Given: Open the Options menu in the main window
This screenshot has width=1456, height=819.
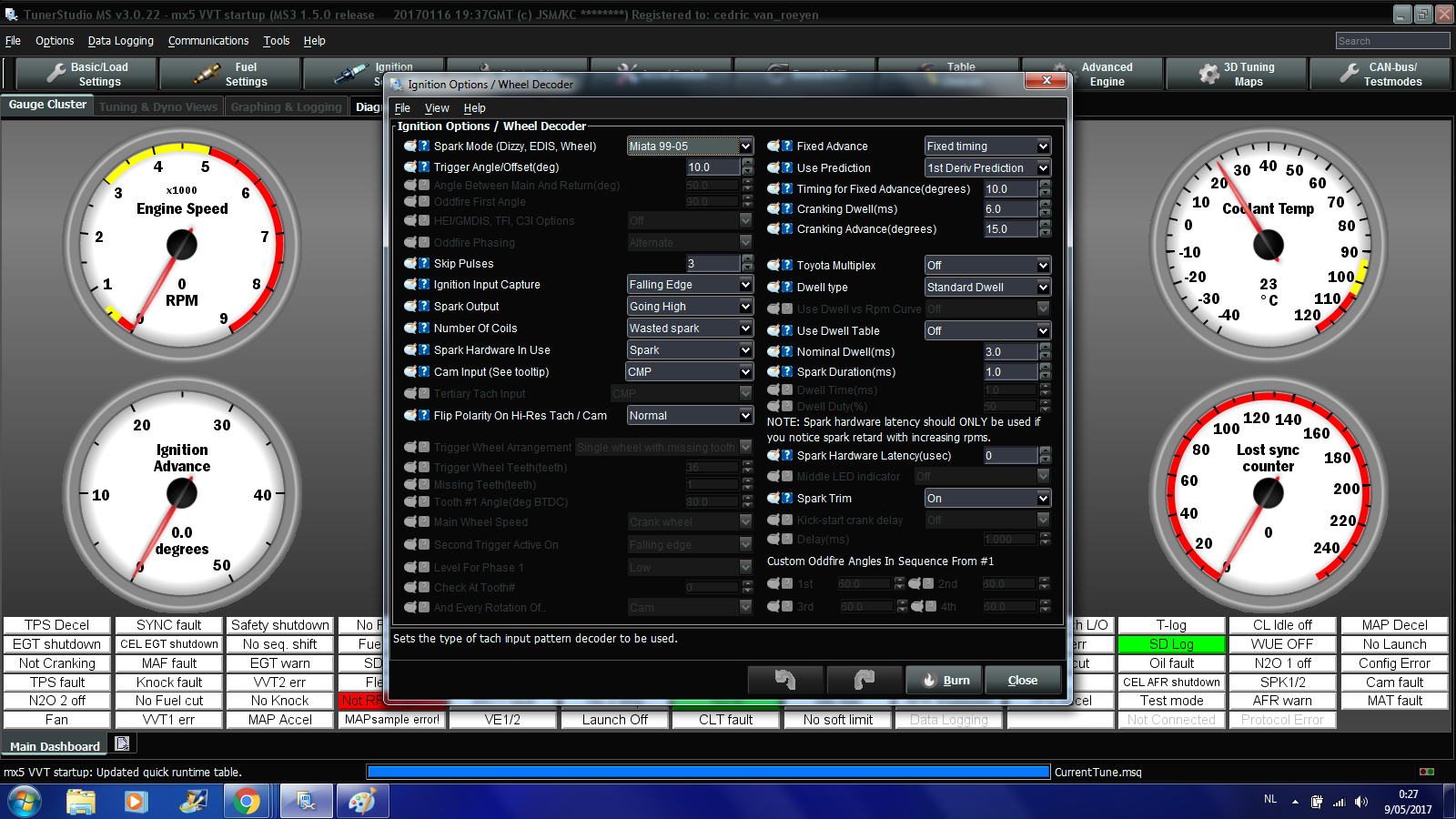Looking at the screenshot, I should (x=55, y=41).
